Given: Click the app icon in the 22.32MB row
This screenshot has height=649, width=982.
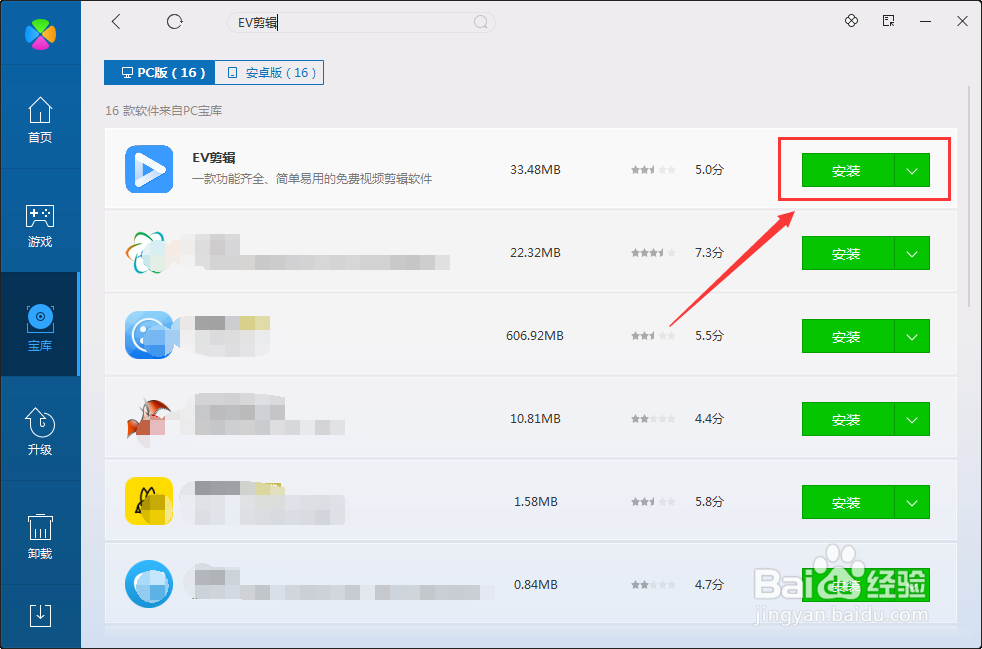Looking at the screenshot, I should pyautogui.click(x=149, y=252).
